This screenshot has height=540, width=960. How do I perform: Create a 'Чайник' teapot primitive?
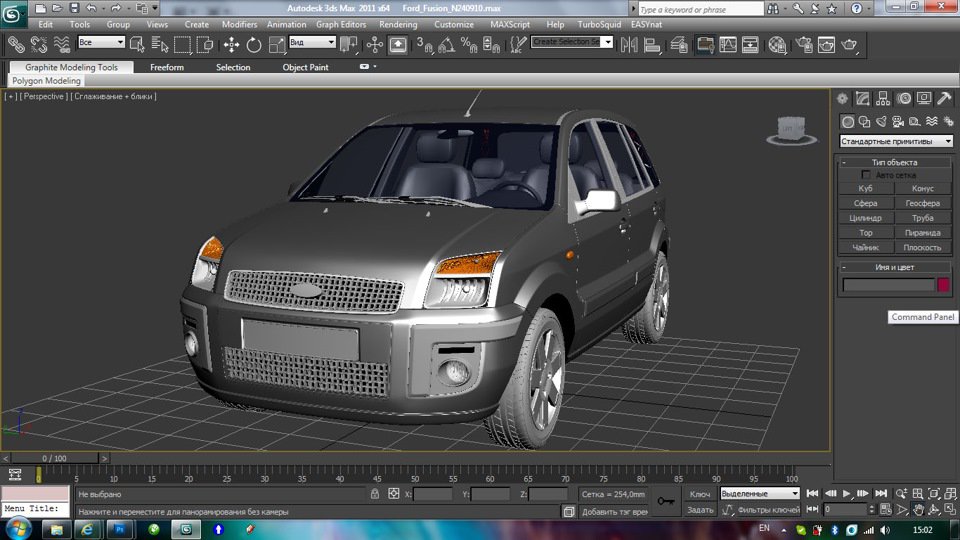click(866, 247)
